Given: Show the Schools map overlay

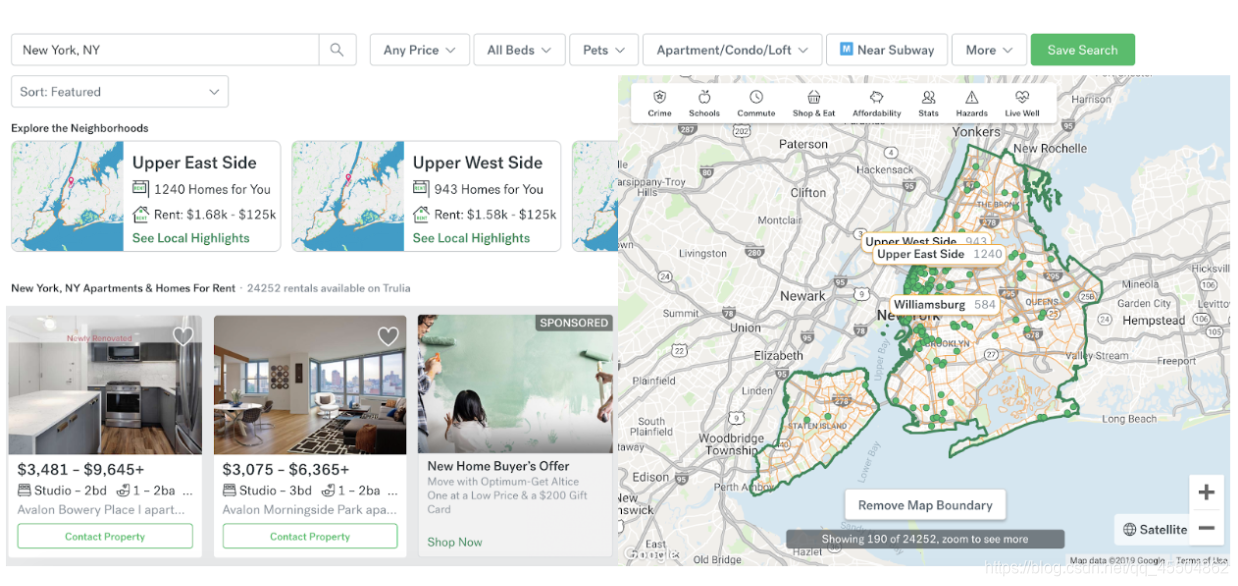Looking at the screenshot, I should tap(704, 102).
